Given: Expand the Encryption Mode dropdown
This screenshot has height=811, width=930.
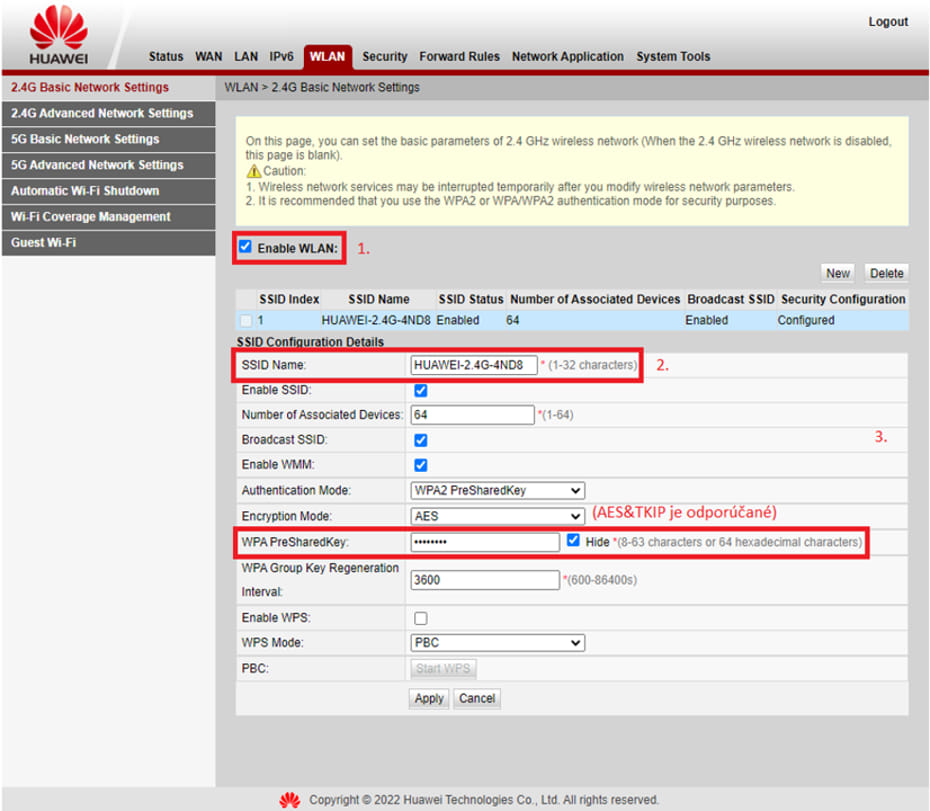Looking at the screenshot, I should tap(497, 516).
